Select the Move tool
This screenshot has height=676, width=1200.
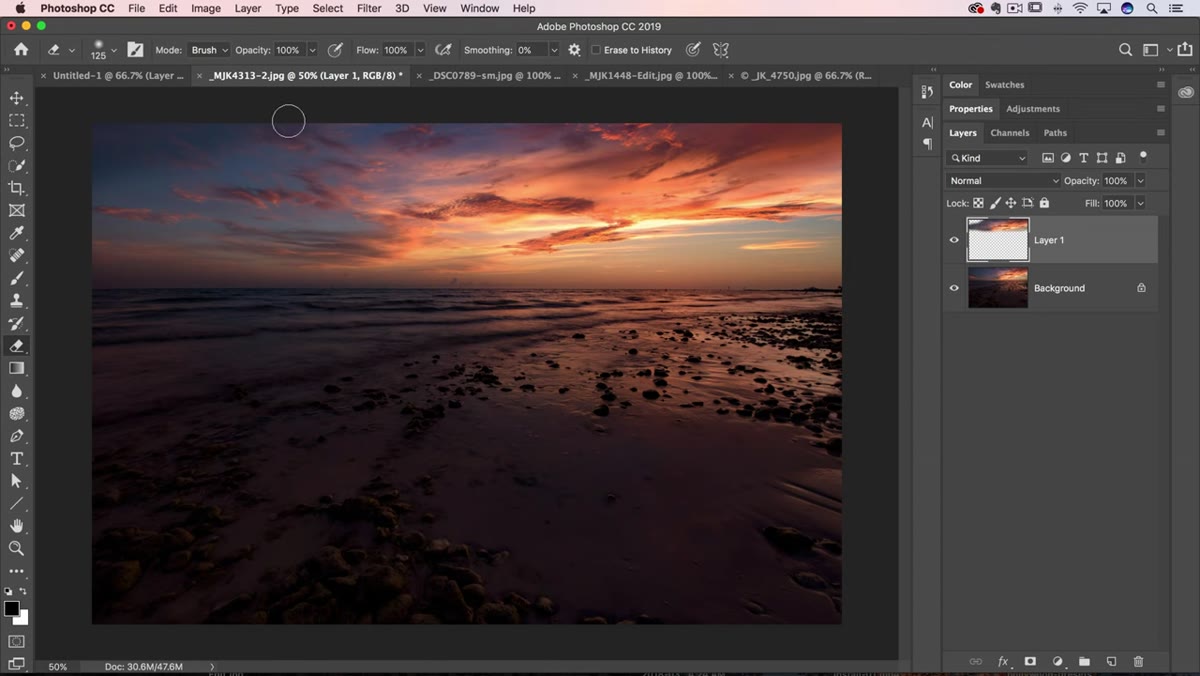[16, 98]
